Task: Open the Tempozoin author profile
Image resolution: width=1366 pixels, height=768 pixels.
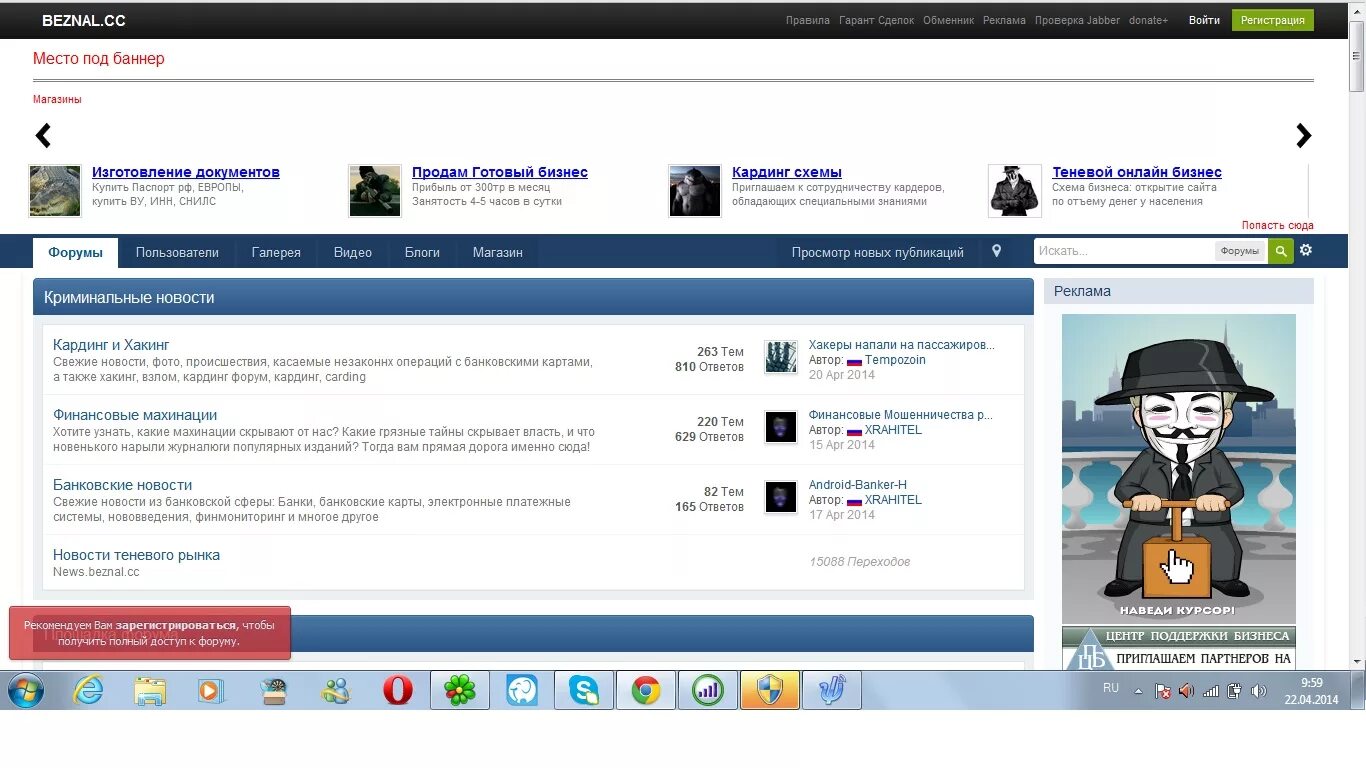Action: tap(895, 360)
